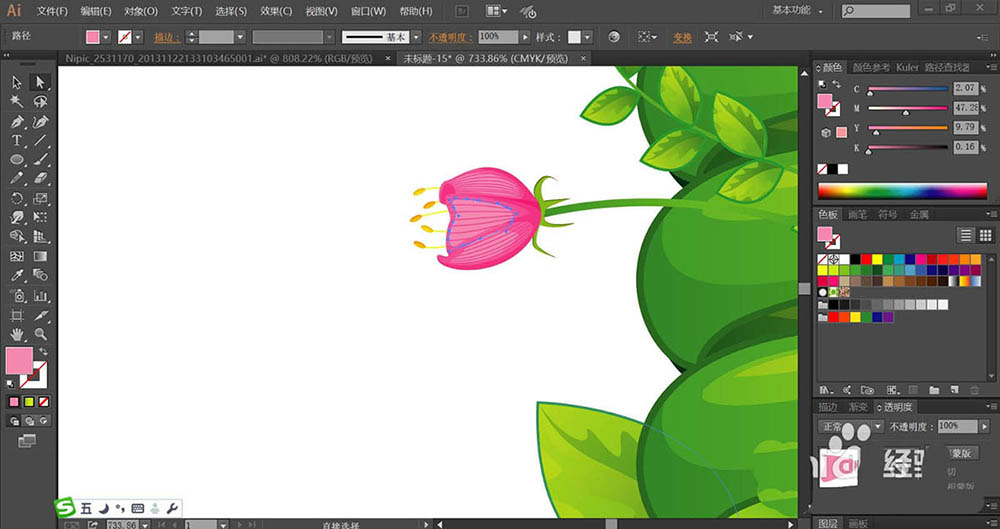Select the Column Graph tool
The image size is (1000, 529).
[x=40, y=295]
